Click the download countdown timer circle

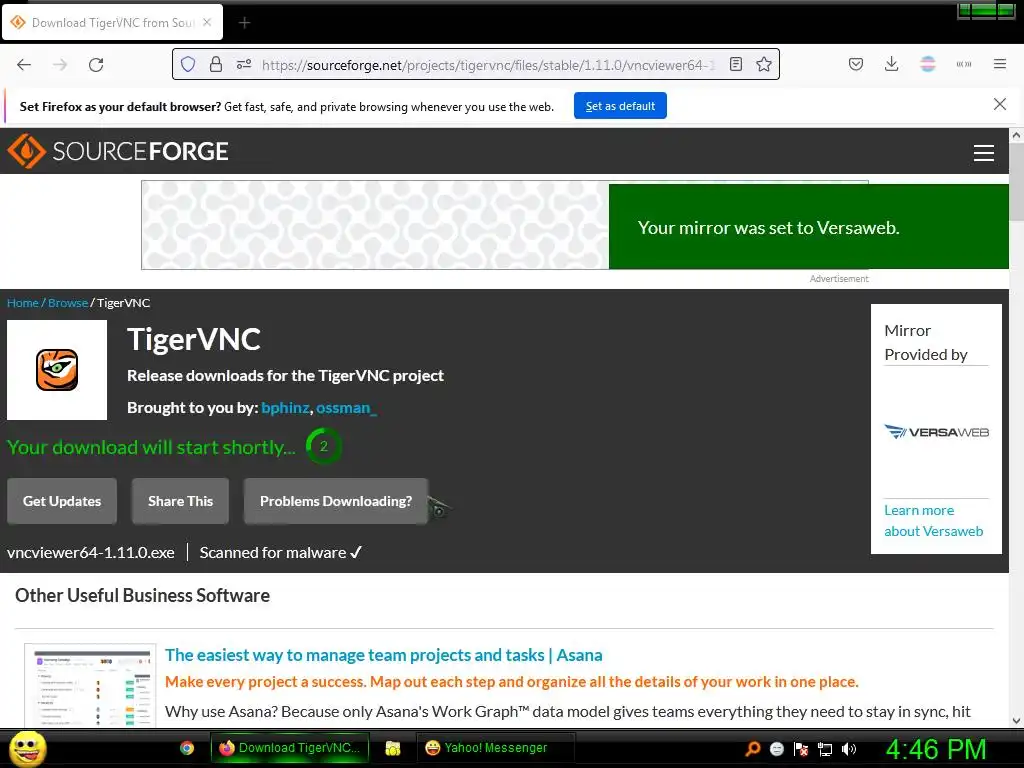[x=323, y=446]
